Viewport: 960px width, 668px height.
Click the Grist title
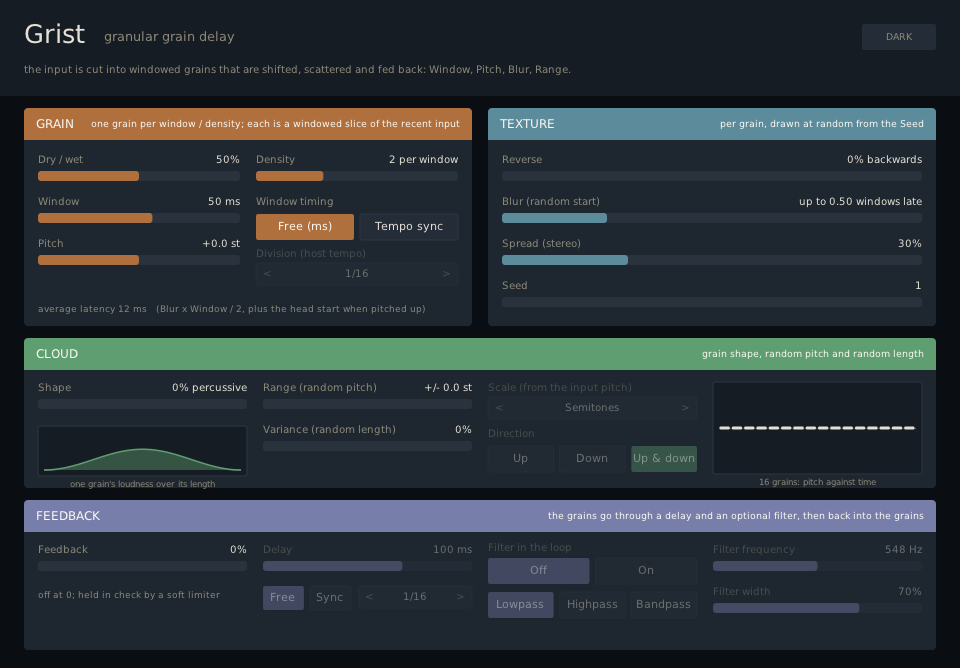(x=54, y=34)
